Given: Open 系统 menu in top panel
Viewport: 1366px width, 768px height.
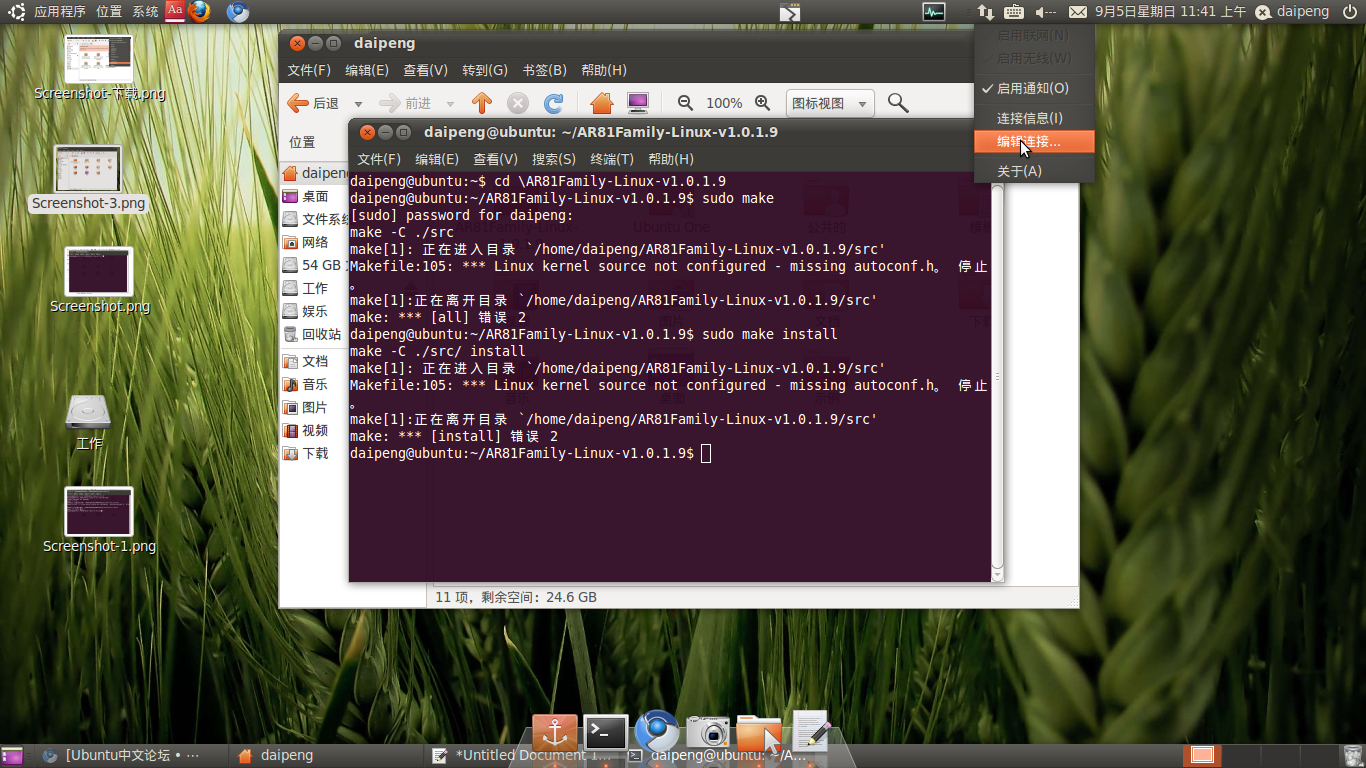Looking at the screenshot, I should (x=145, y=12).
